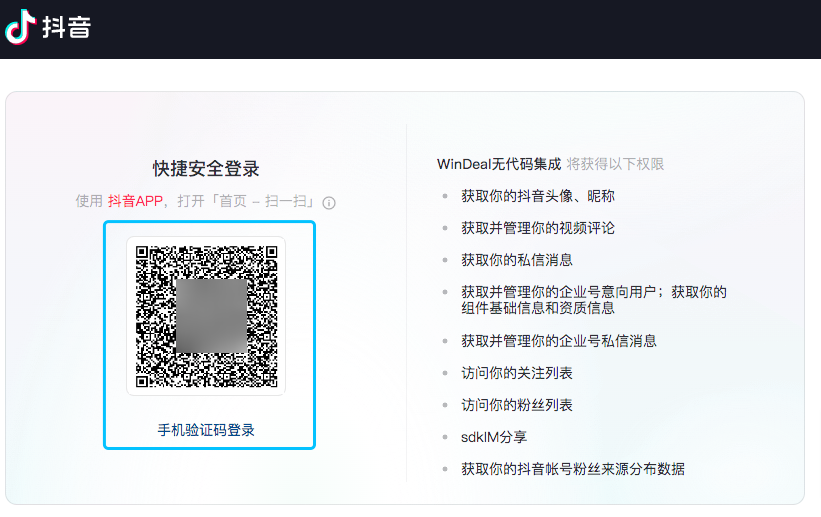Click 打开「首页 – 扫一扫」 instruction text
821x517 pixels.
pos(246,201)
